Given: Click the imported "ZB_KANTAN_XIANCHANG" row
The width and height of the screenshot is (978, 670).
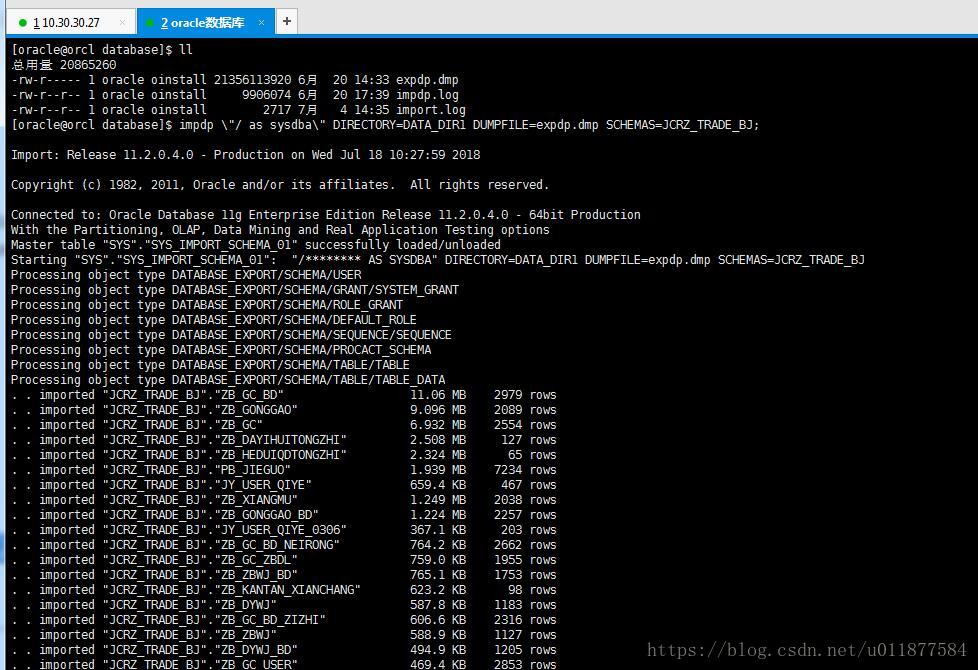Looking at the screenshot, I should [284, 589].
